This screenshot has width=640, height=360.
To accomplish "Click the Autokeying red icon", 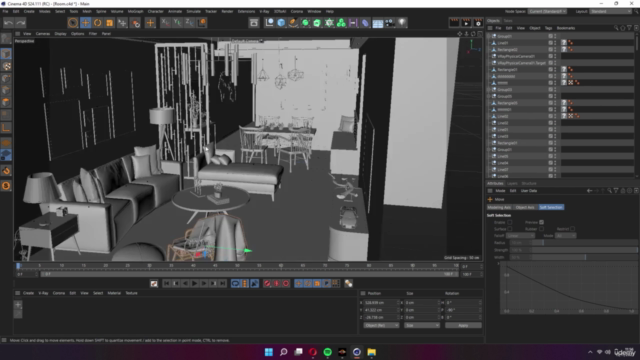I will (276, 283).
